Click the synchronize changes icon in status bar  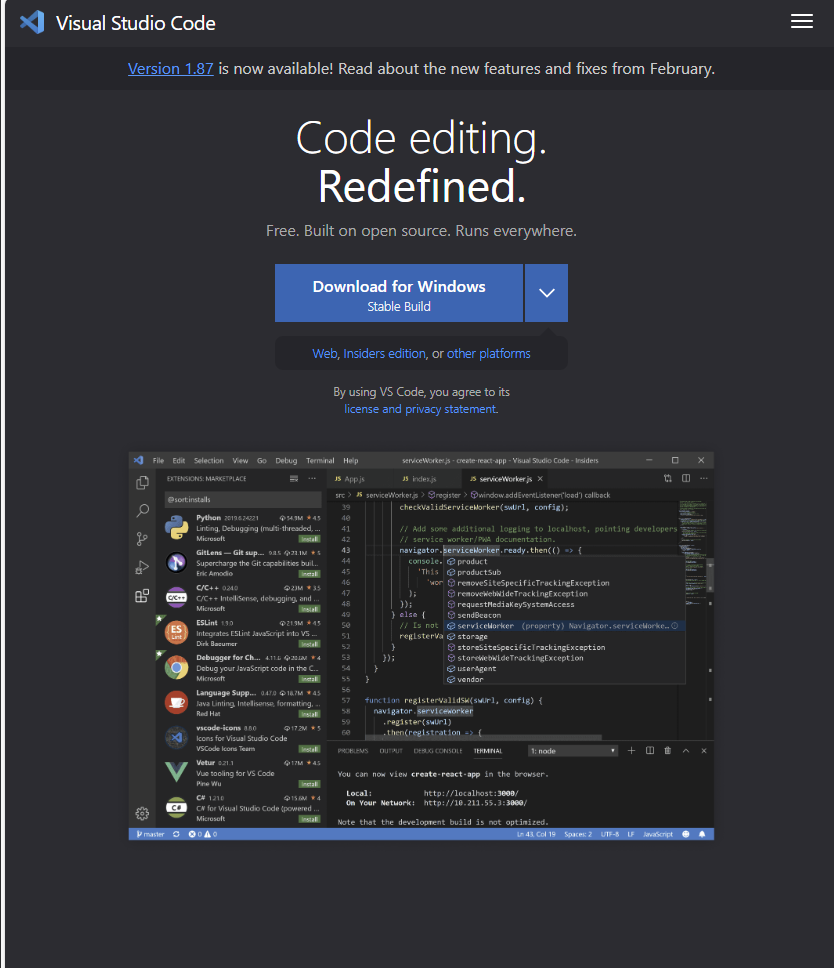(x=176, y=835)
